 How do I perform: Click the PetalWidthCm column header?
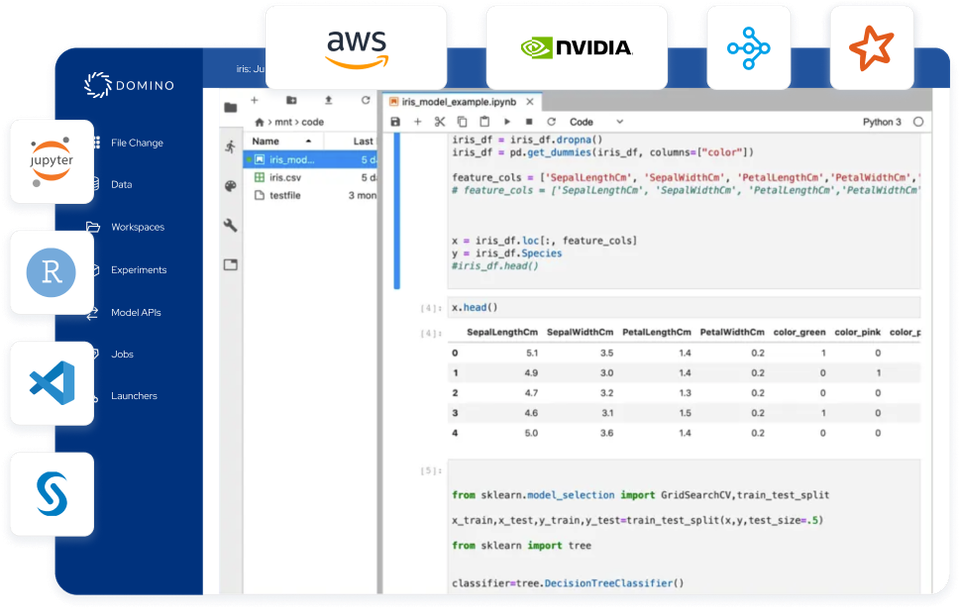[732, 332]
